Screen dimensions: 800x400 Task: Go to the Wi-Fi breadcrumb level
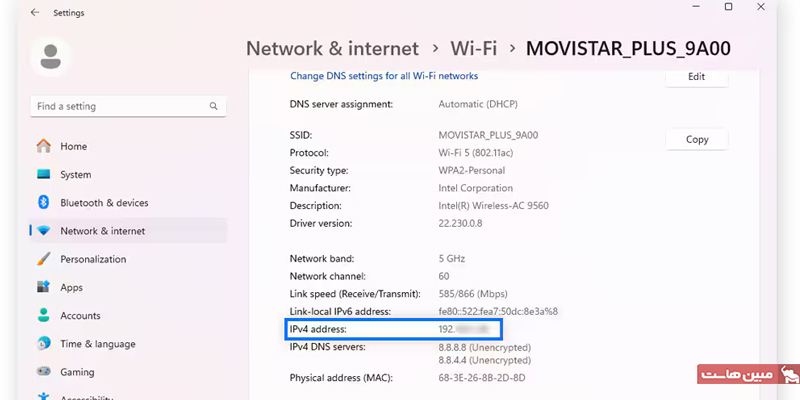click(474, 48)
